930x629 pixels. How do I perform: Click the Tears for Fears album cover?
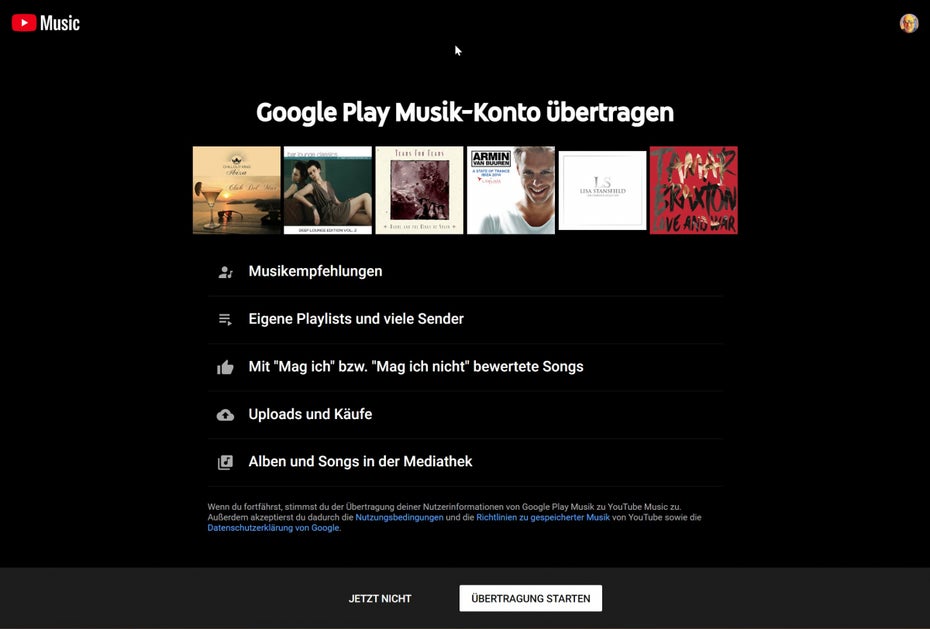click(419, 190)
